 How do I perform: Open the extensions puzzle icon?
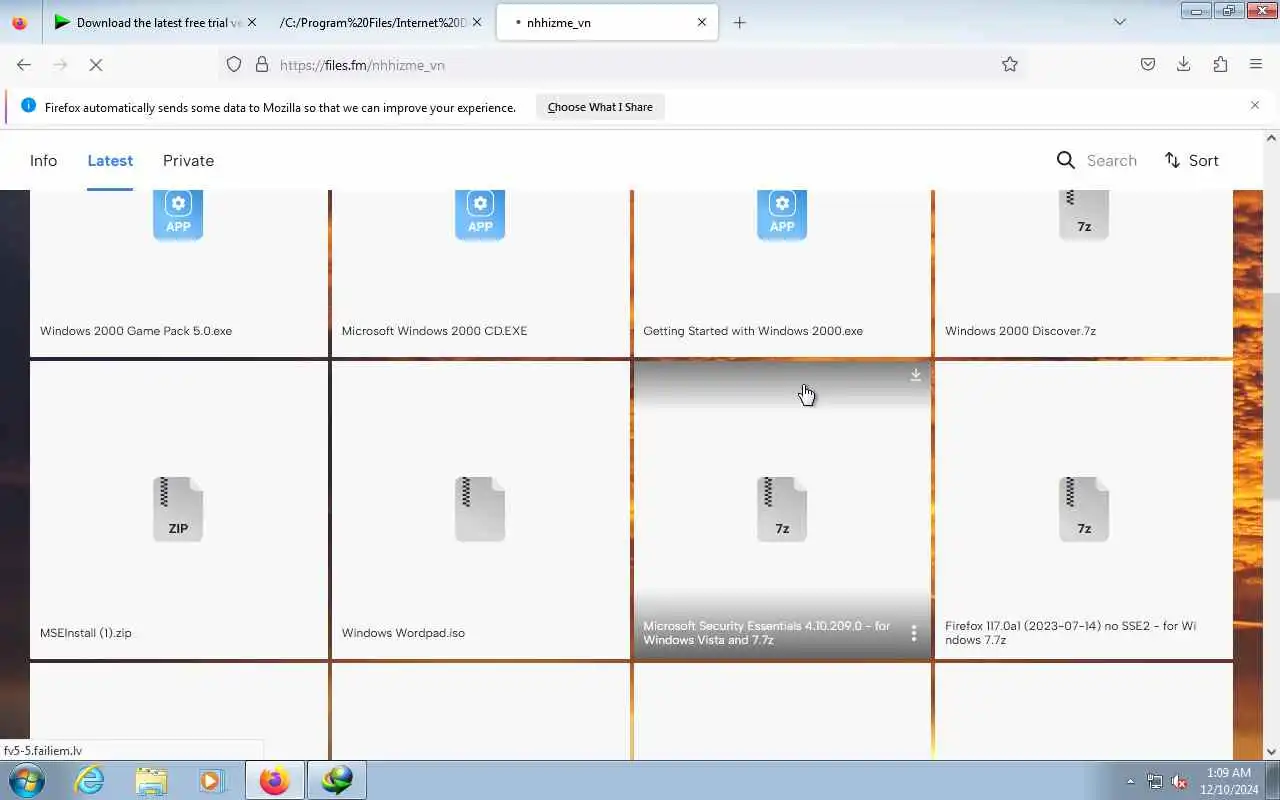click(1220, 65)
